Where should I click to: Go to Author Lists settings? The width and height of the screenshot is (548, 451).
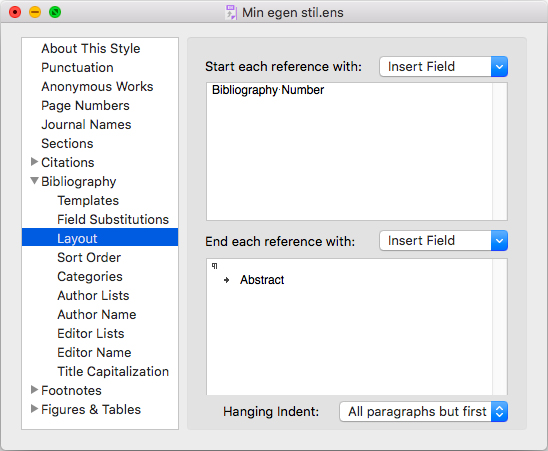click(93, 295)
